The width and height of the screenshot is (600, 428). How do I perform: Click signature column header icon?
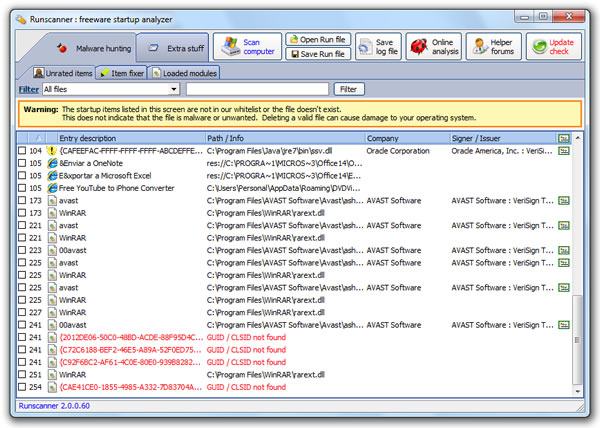[563, 138]
